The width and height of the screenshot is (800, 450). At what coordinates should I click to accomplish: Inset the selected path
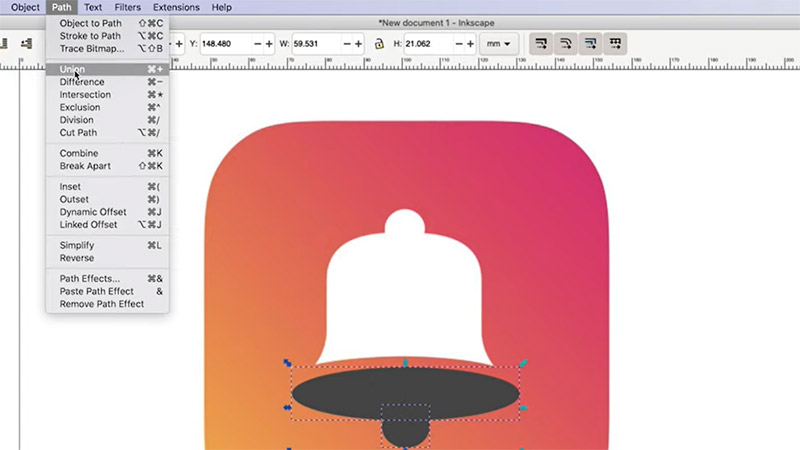coord(107,187)
